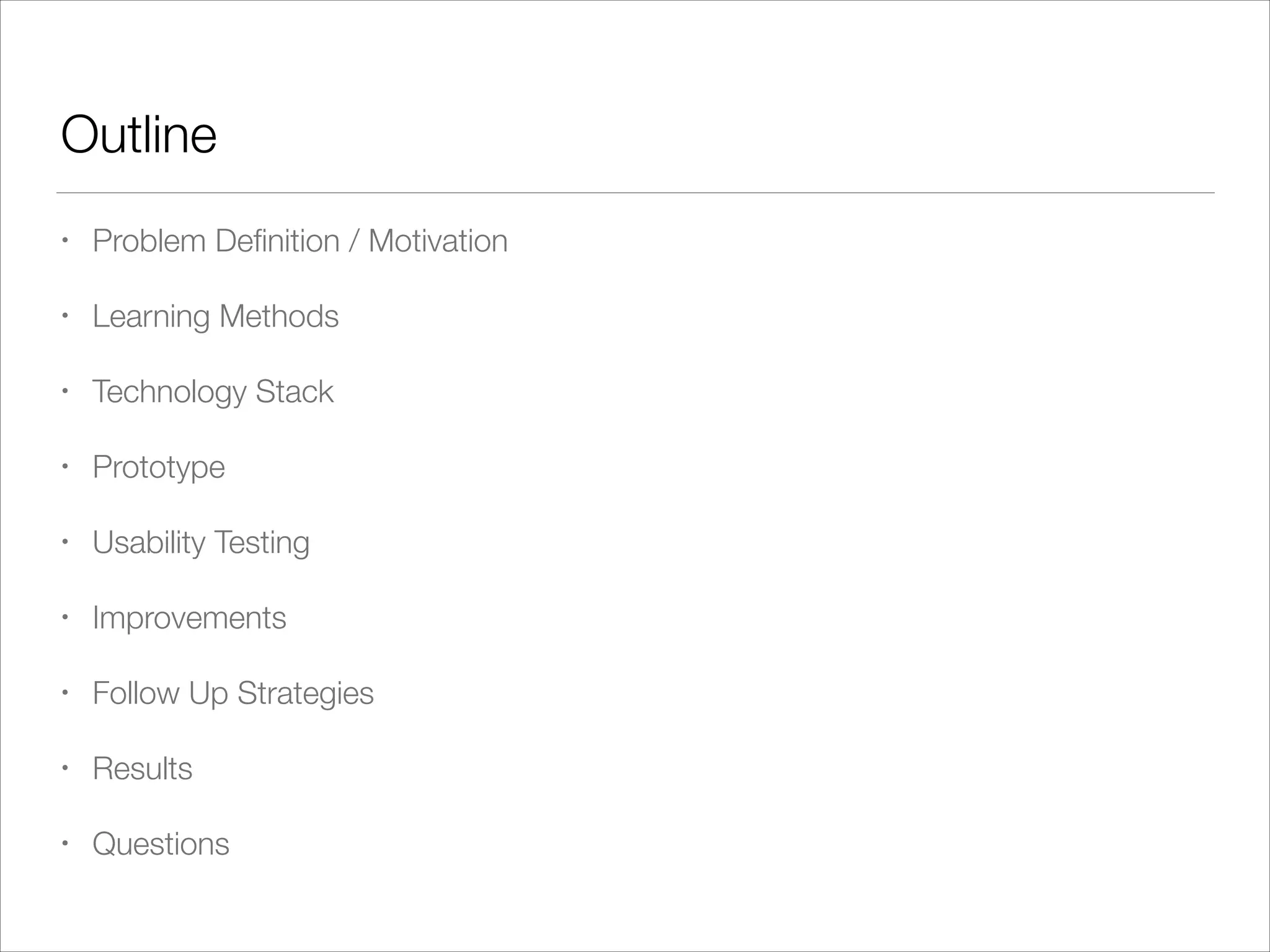Click the bullet dot beside "Learning Methods"

click(63, 316)
